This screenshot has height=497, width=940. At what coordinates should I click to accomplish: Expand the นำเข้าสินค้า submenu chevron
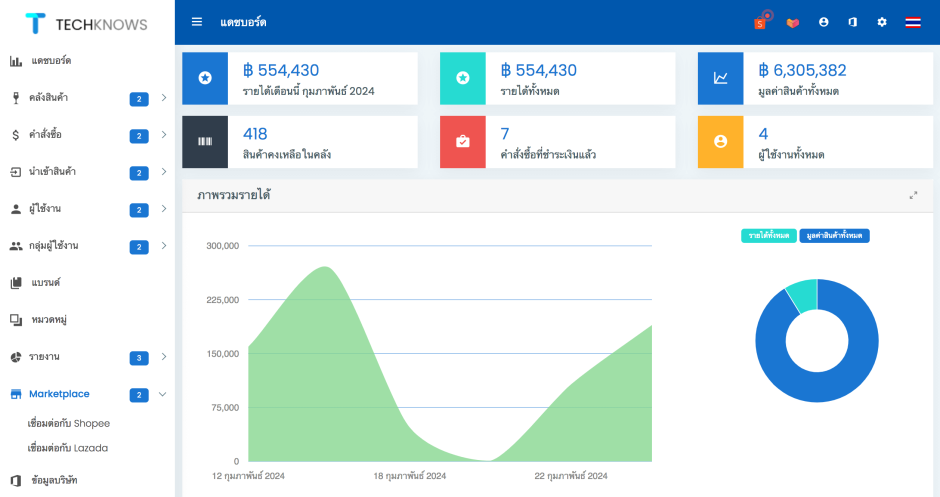[x=164, y=172]
